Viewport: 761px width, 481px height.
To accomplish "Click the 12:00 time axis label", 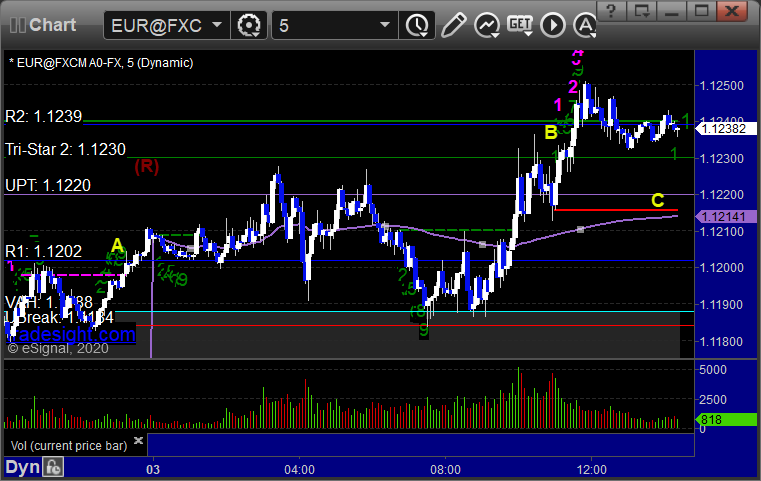I will 592,470.
